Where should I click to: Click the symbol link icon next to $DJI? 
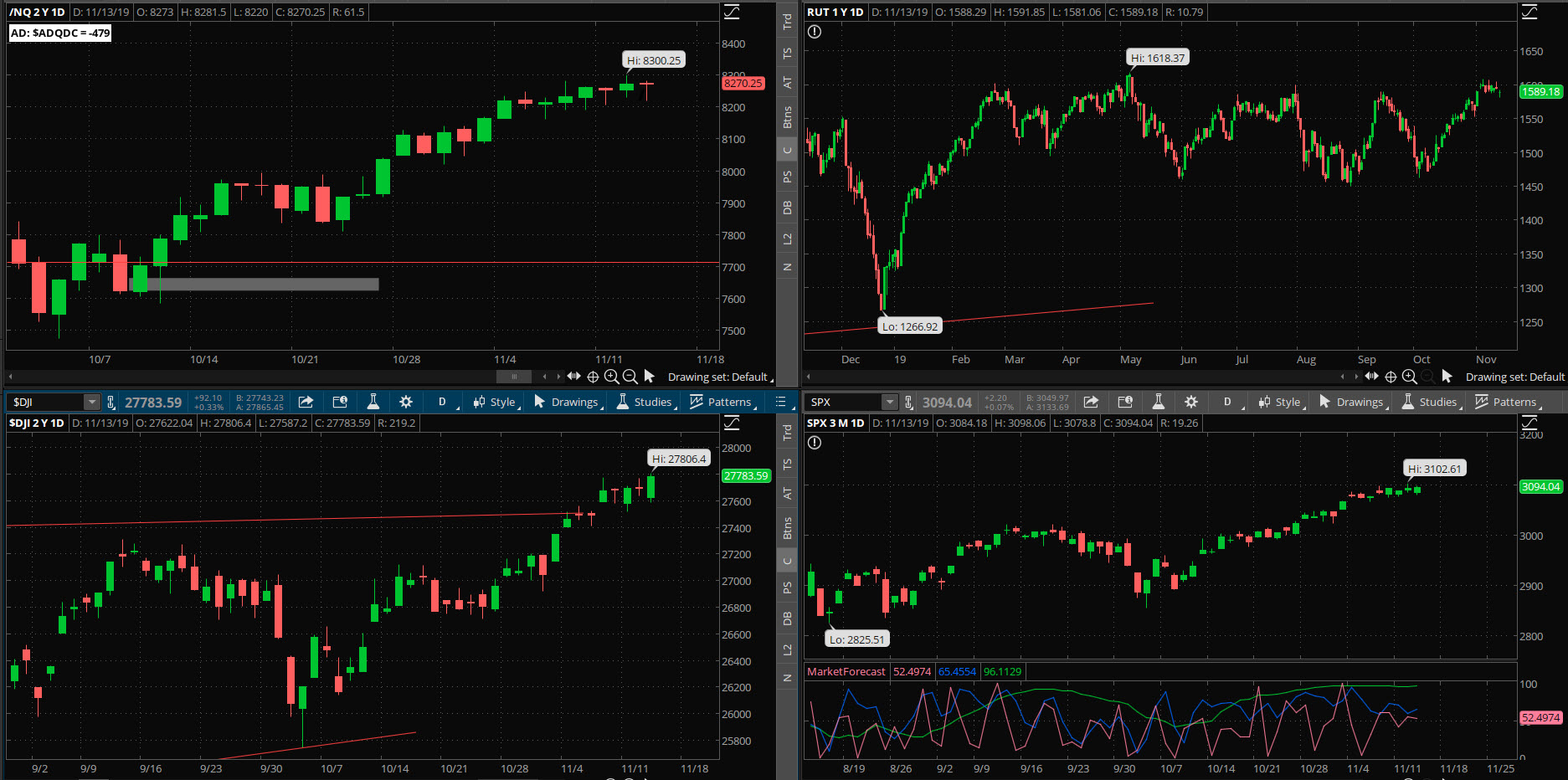tap(111, 403)
